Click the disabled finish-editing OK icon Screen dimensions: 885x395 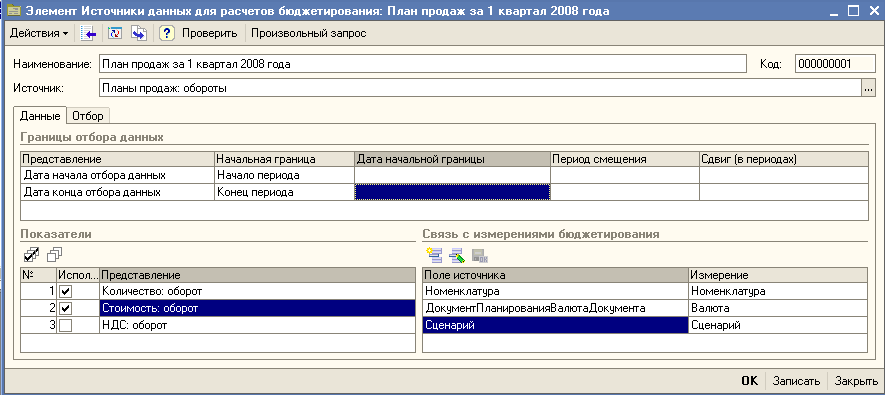click(x=479, y=256)
